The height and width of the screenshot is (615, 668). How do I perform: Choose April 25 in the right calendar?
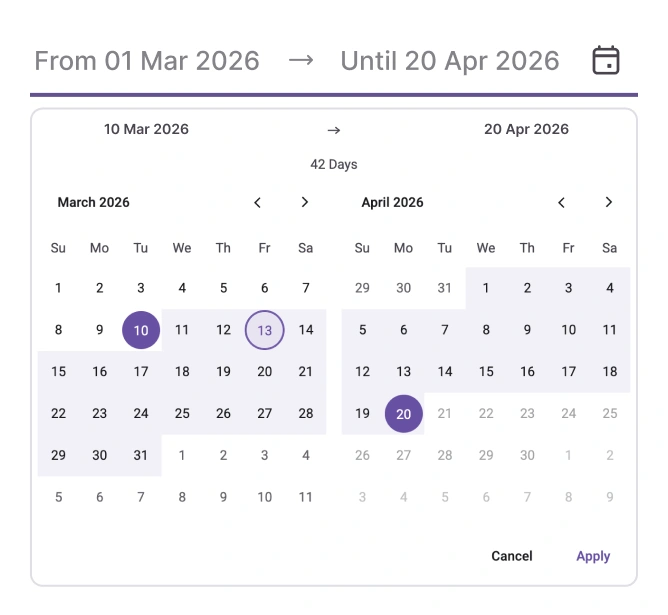(610, 413)
